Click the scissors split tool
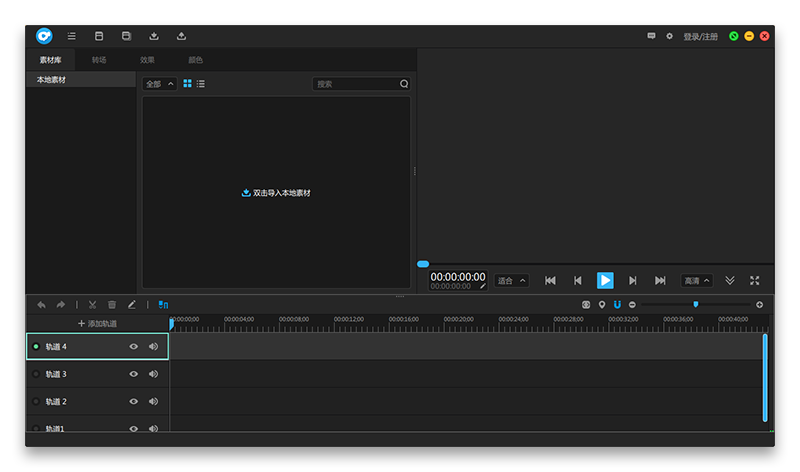The image size is (800, 472). coord(92,305)
